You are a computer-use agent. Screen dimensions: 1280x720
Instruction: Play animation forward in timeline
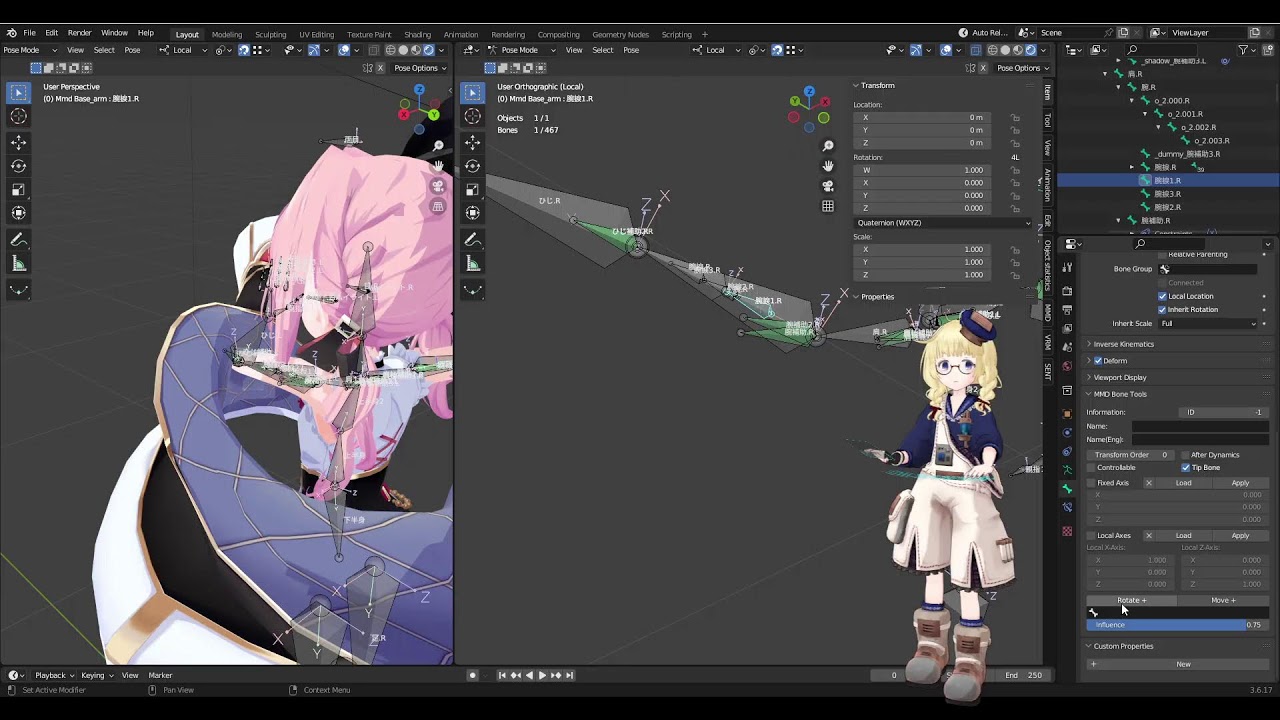pyautogui.click(x=542, y=675)
